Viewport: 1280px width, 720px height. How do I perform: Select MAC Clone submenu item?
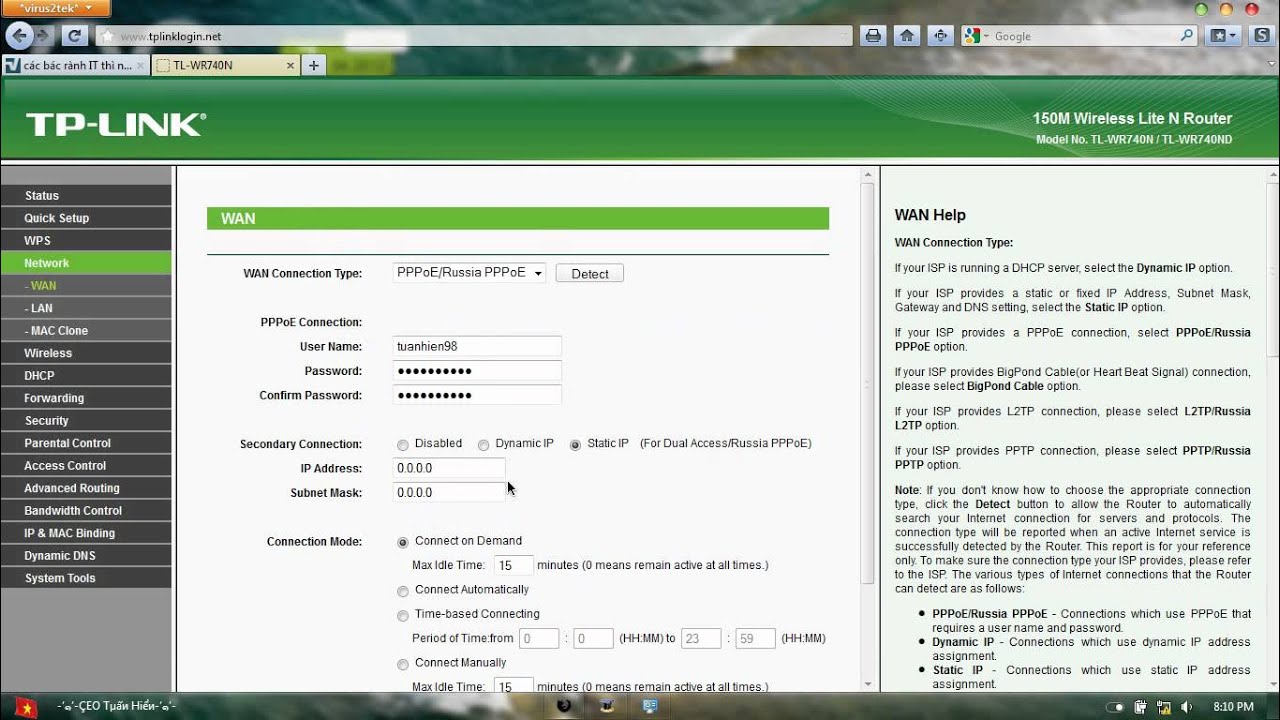pyautogui.click(x=86, y=330)
